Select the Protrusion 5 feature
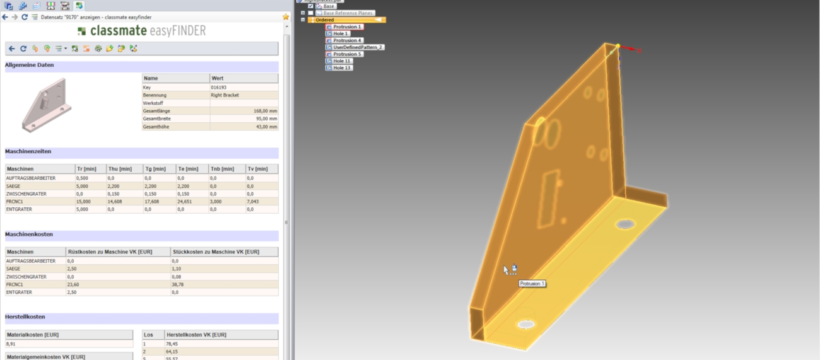This screenshot has height=360, width=820. pyautogui.click(x=347, y=54)
